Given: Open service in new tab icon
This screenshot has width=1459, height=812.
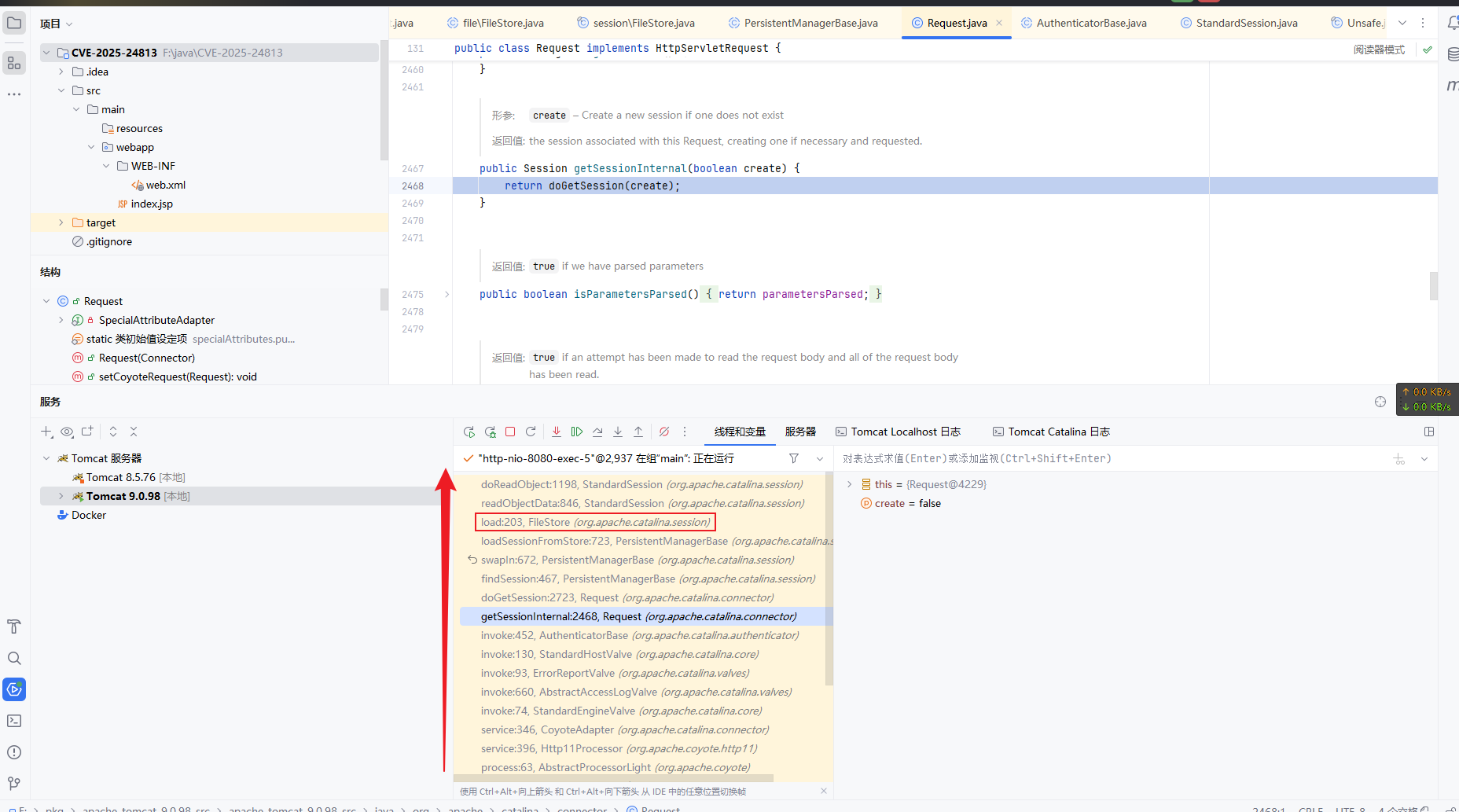Looking at the screenshot, I should (87, 432).
